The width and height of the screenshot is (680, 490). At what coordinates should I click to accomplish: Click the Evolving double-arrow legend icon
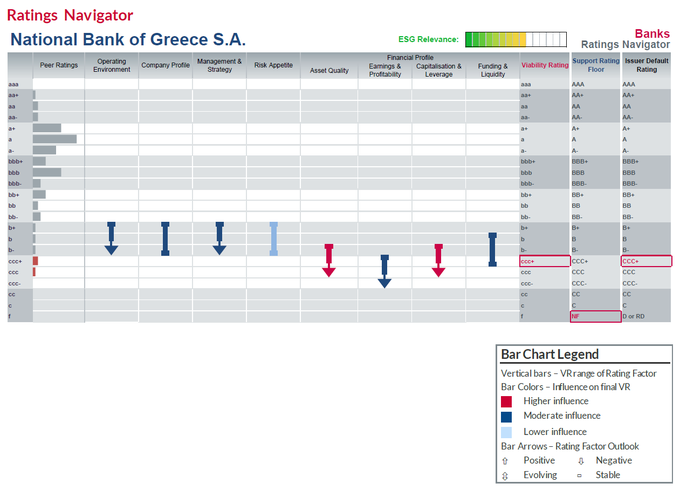(x=505, y=476)
